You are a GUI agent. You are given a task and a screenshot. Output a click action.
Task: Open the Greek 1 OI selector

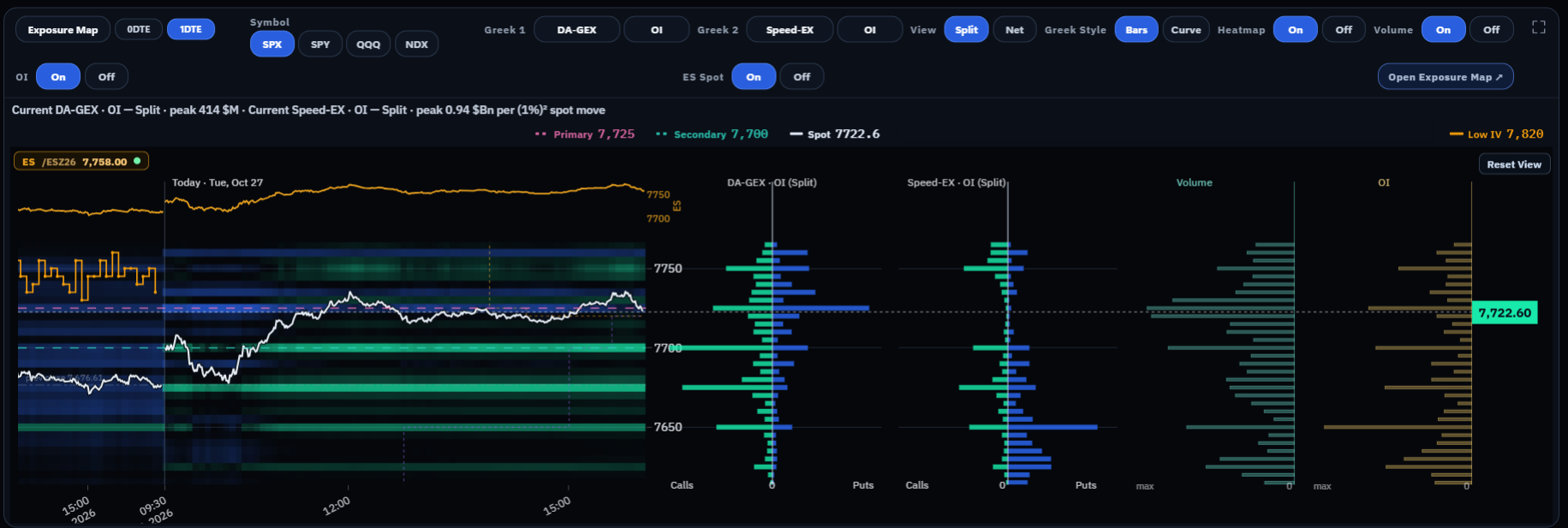pos(657,30)
